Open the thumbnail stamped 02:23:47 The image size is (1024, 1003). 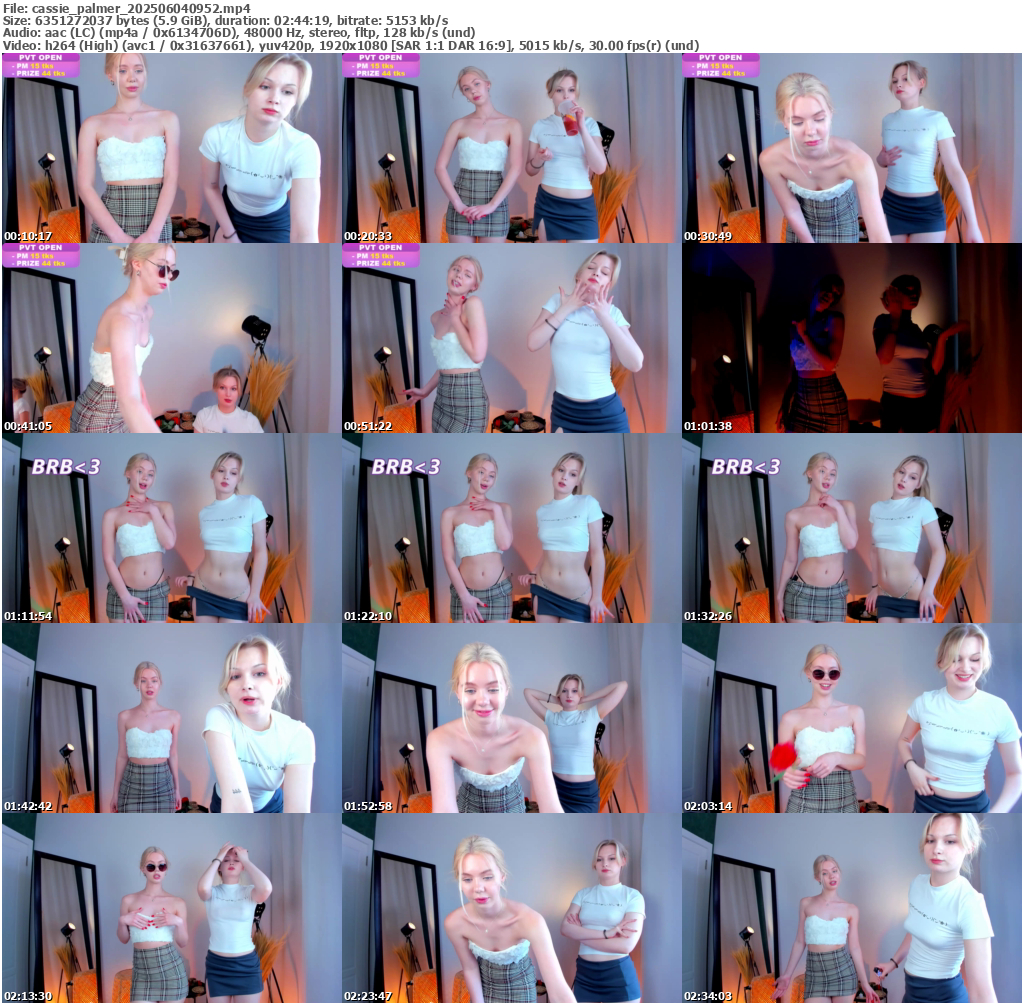coord(511,908)
